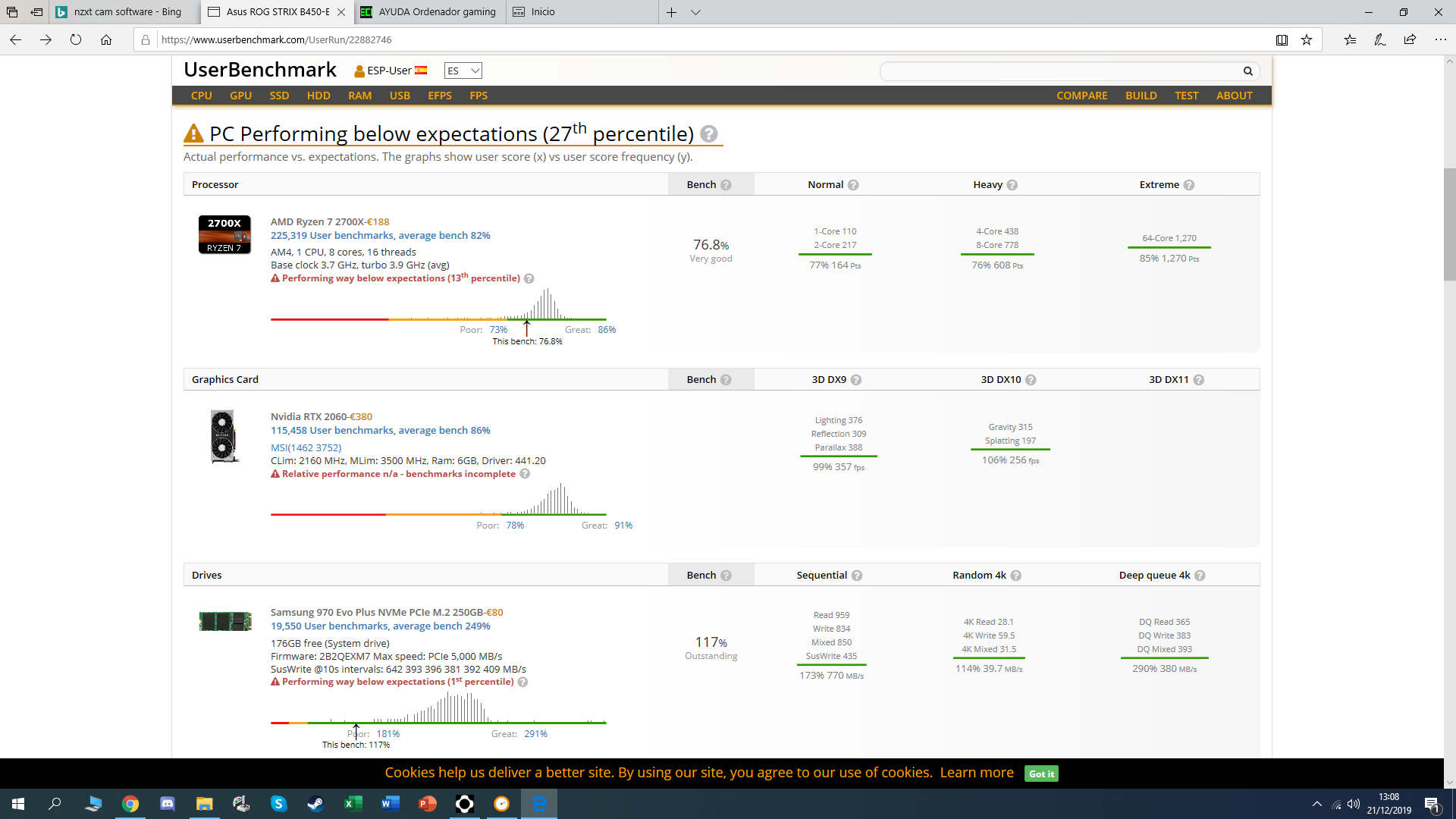
Task: Open the SSD menu item
Action: pos(279,96)
